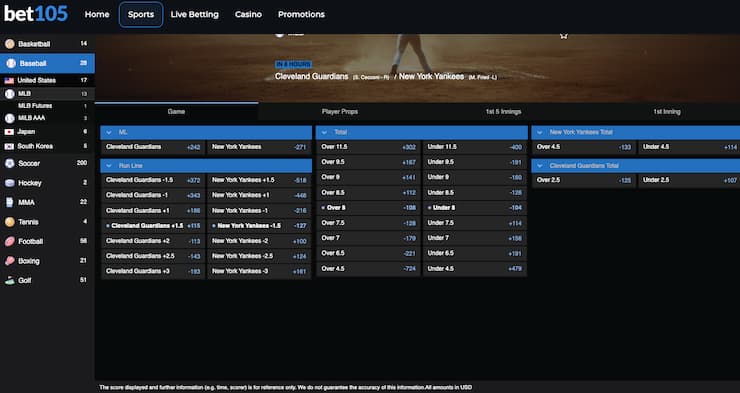Open the Basketball sport icon

coord(9,44)
